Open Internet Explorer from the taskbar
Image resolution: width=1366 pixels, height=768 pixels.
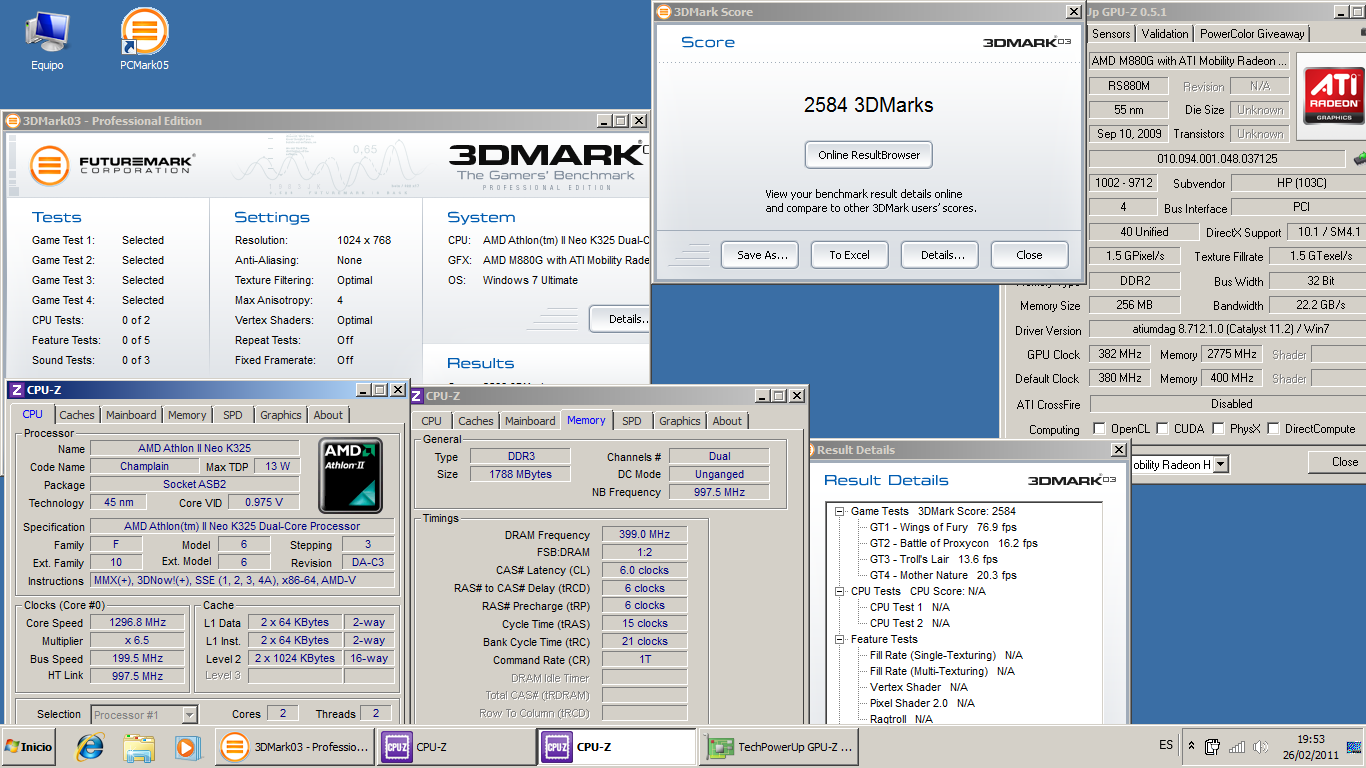click(x=91, y=746)
